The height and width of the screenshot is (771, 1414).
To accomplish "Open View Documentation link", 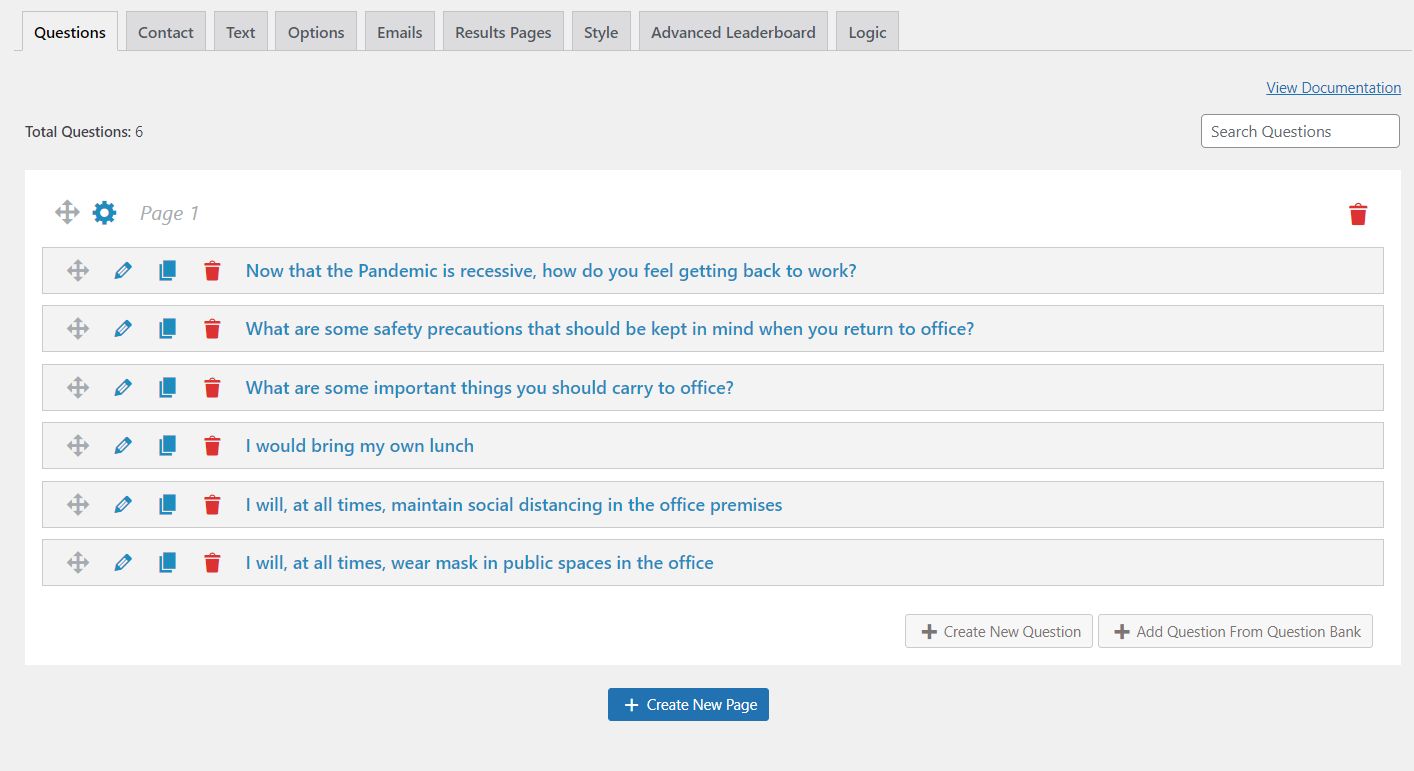I will pos(1333,87).
